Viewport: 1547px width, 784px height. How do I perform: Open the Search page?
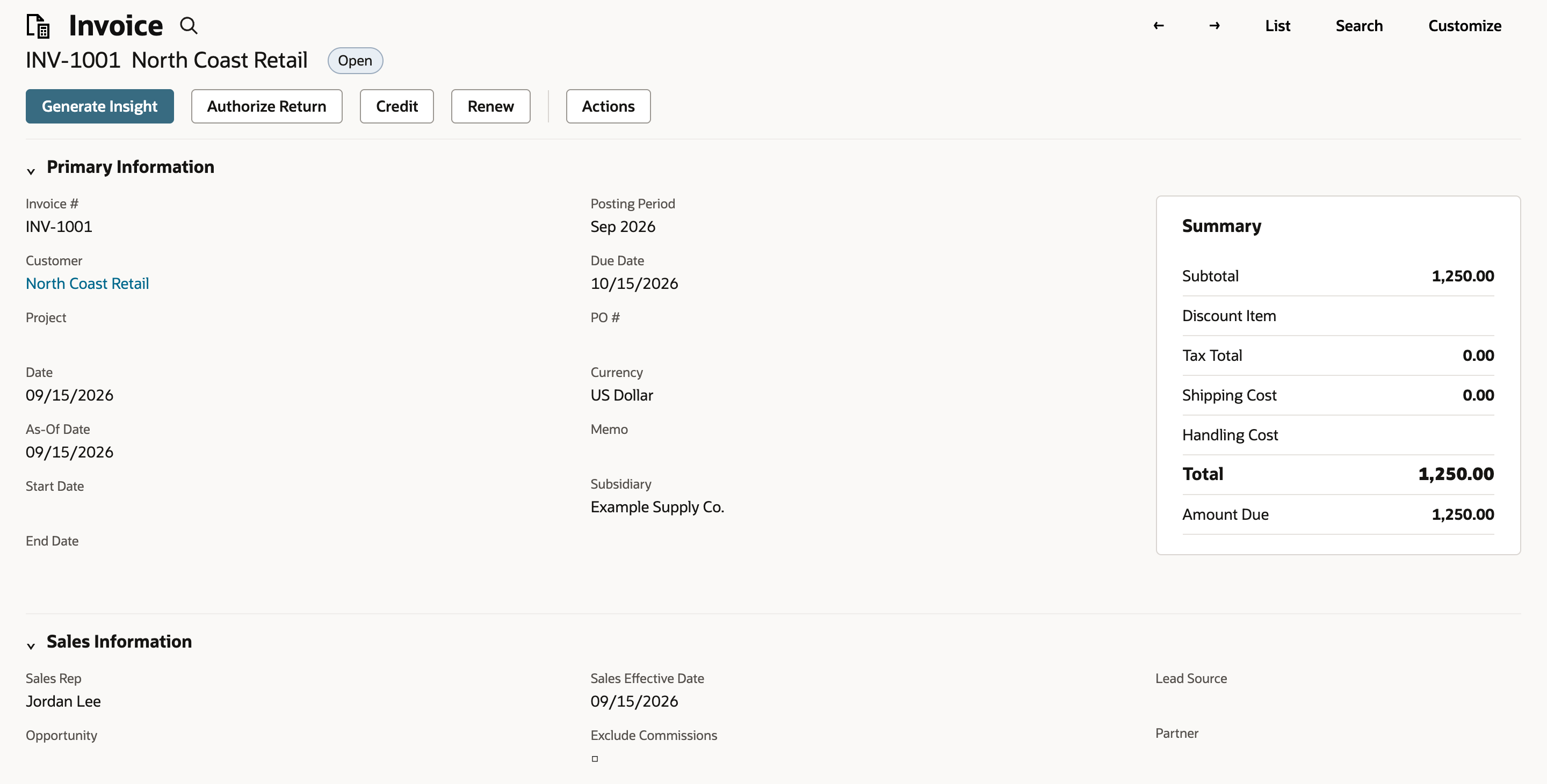(x=1359, y=26)
